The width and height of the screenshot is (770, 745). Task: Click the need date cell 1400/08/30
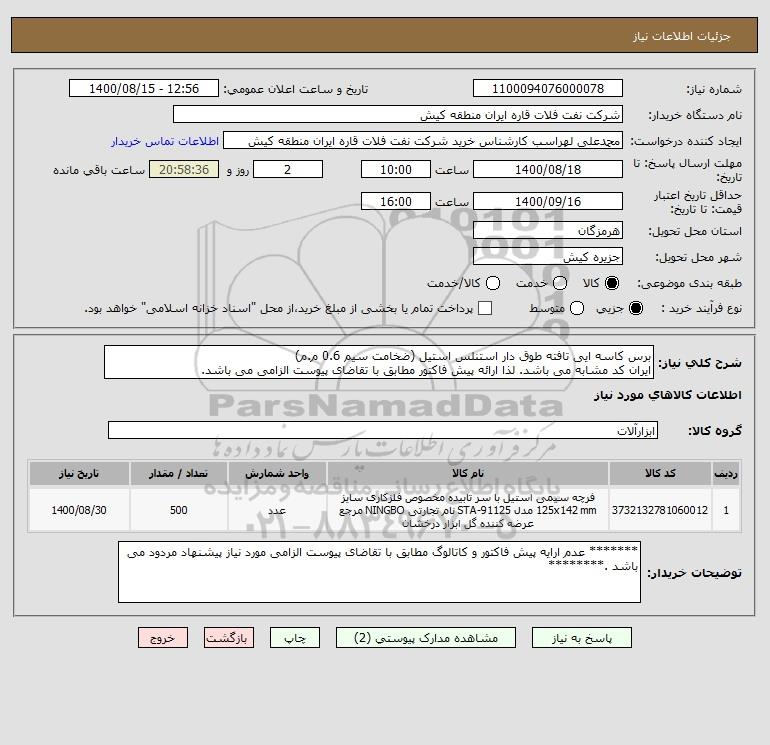(x=79, y=510)
